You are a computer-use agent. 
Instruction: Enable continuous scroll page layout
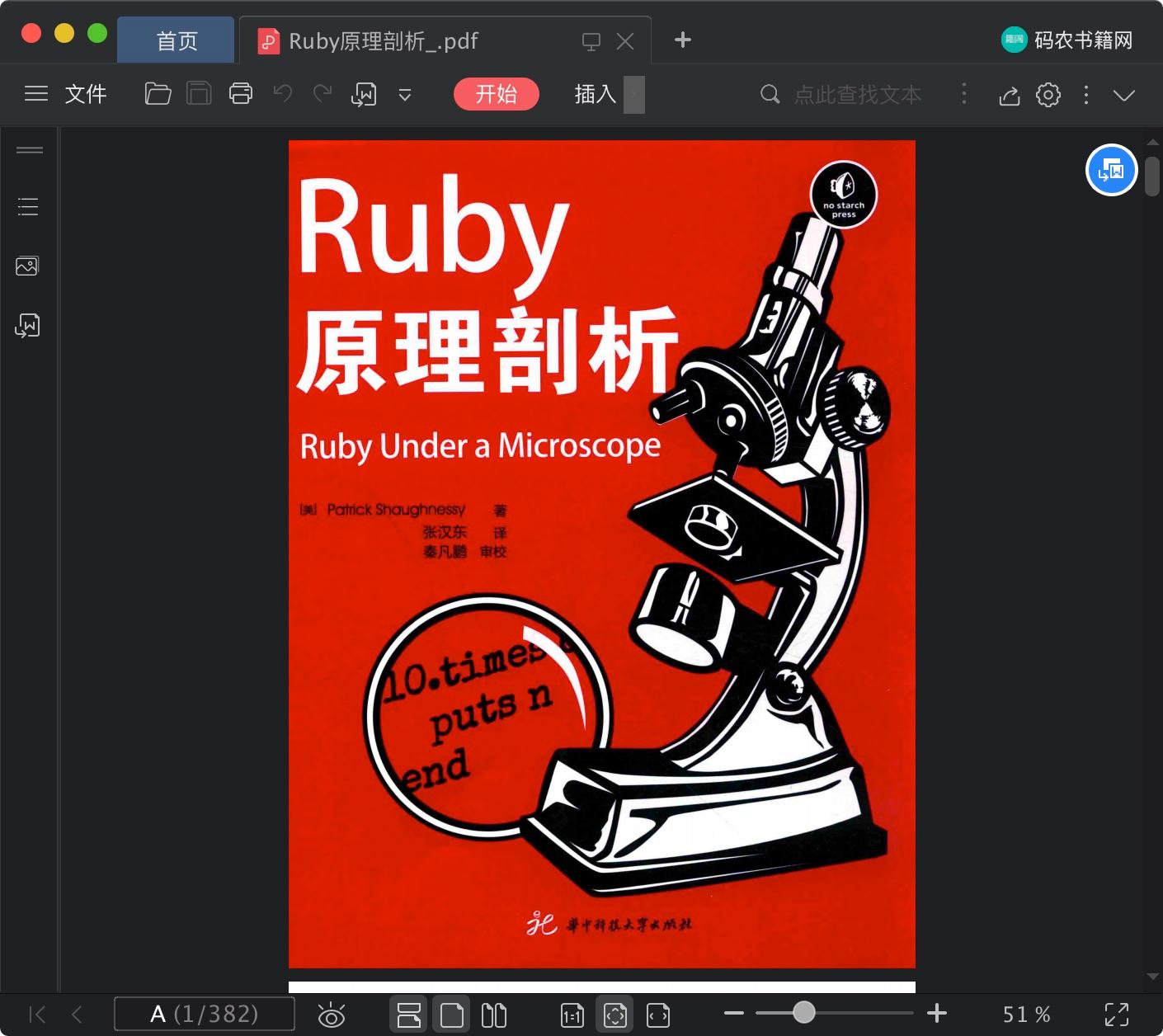tap(409, 1015)
